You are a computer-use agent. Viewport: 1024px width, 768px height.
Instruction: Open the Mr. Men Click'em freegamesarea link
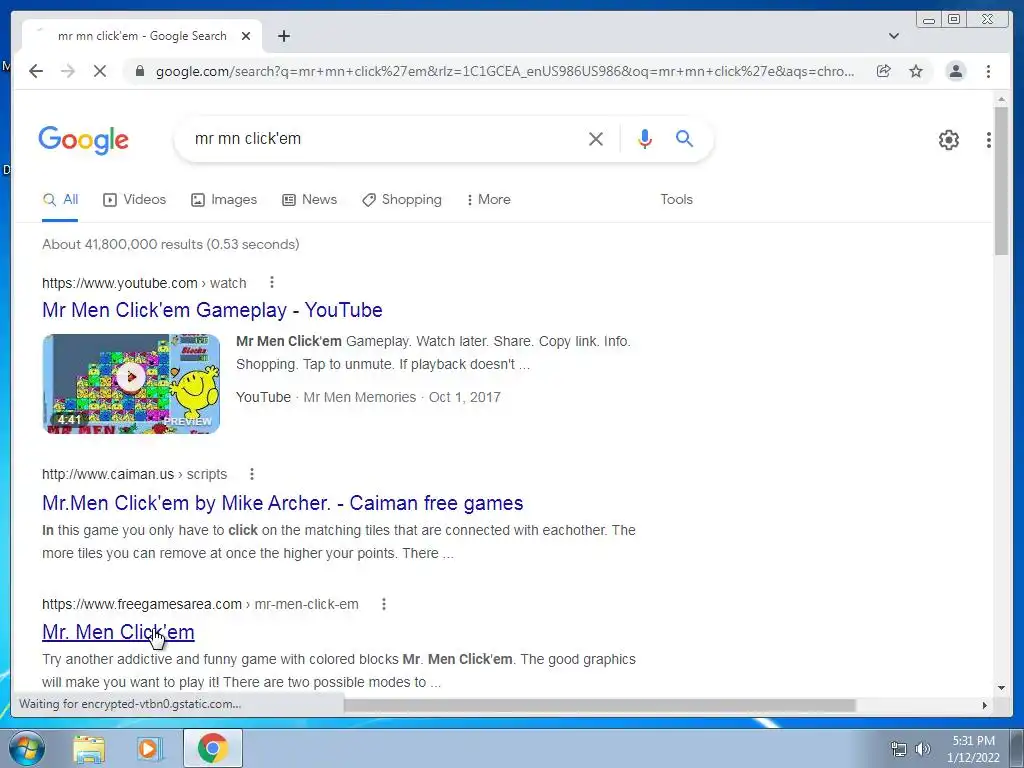pos(118,632)
